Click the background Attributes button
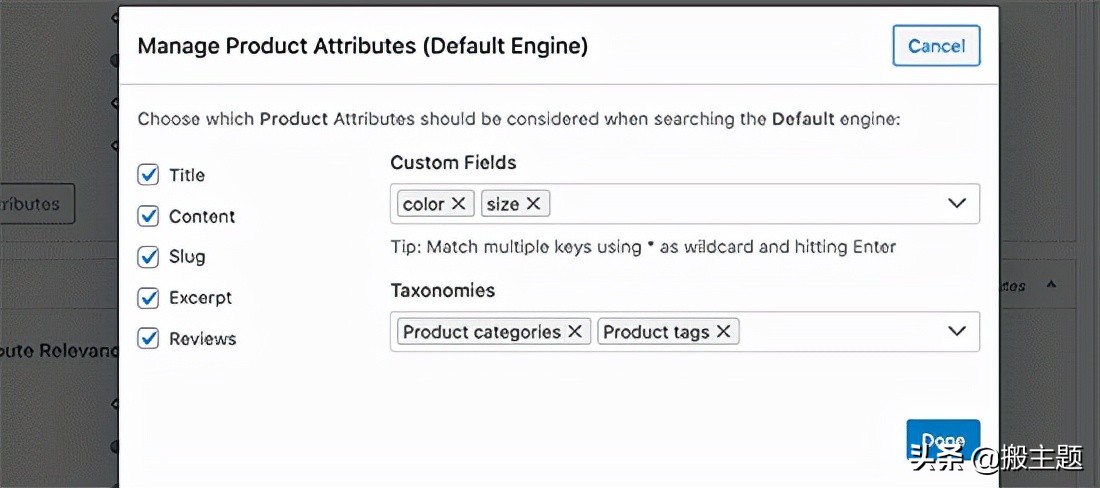Viewport: 1100px width, 488px height. (x=36, y=204)
